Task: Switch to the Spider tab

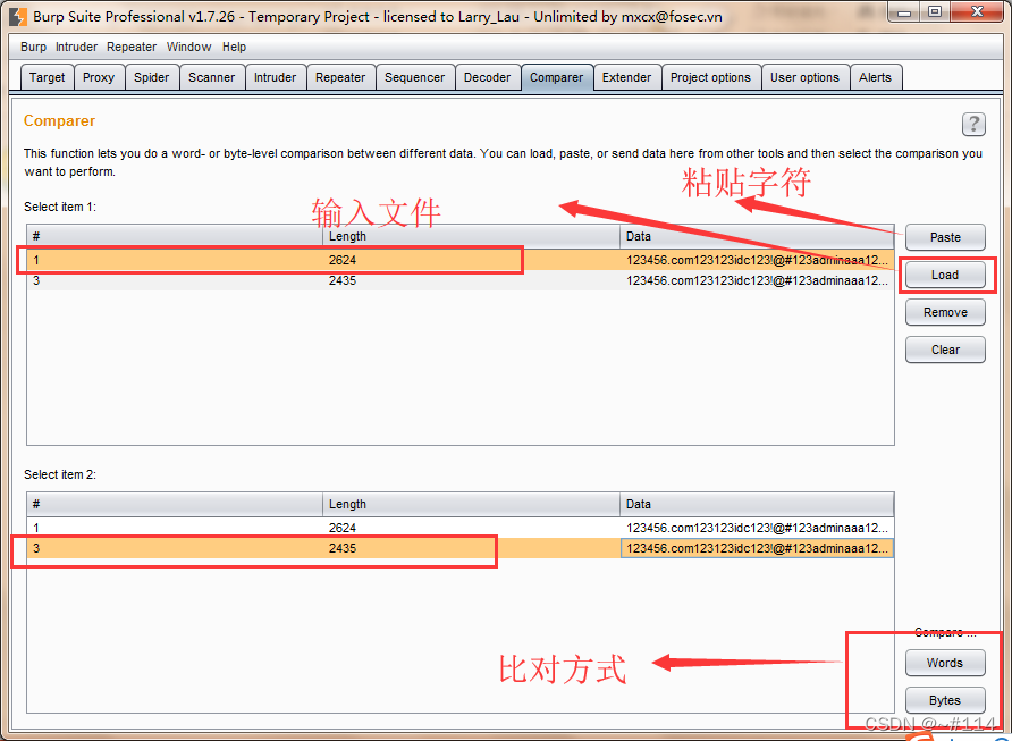Action: pos(152,77)
